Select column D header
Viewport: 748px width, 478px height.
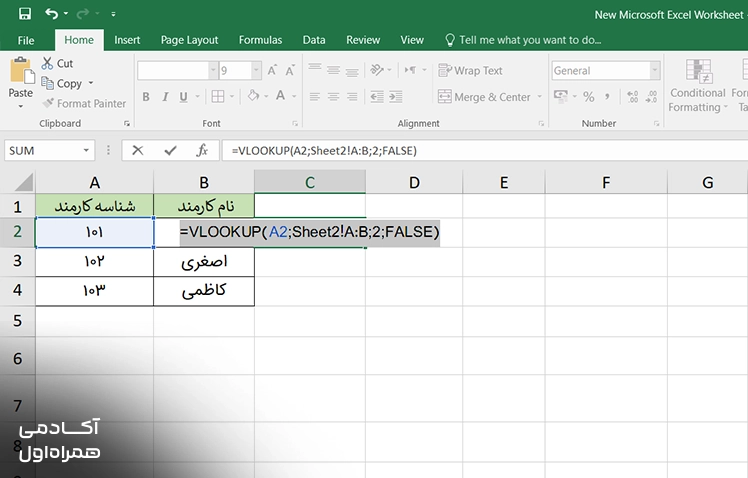tap(414, 182)
